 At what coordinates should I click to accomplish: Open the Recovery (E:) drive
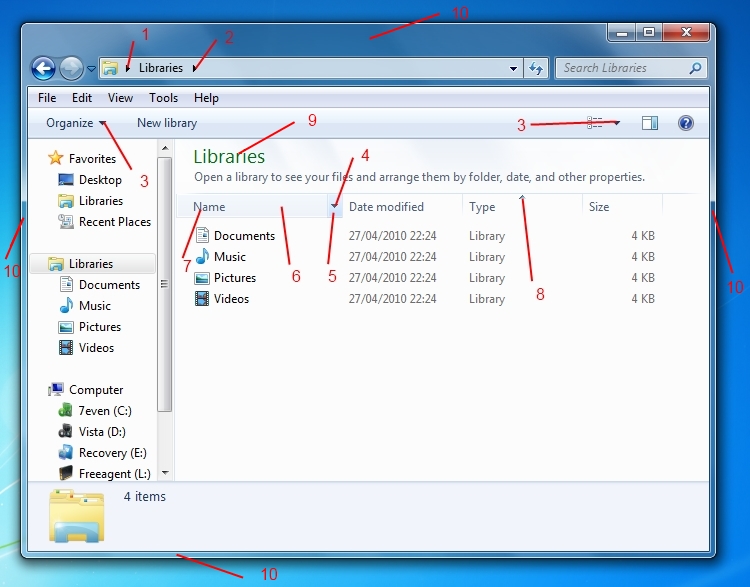112,453
